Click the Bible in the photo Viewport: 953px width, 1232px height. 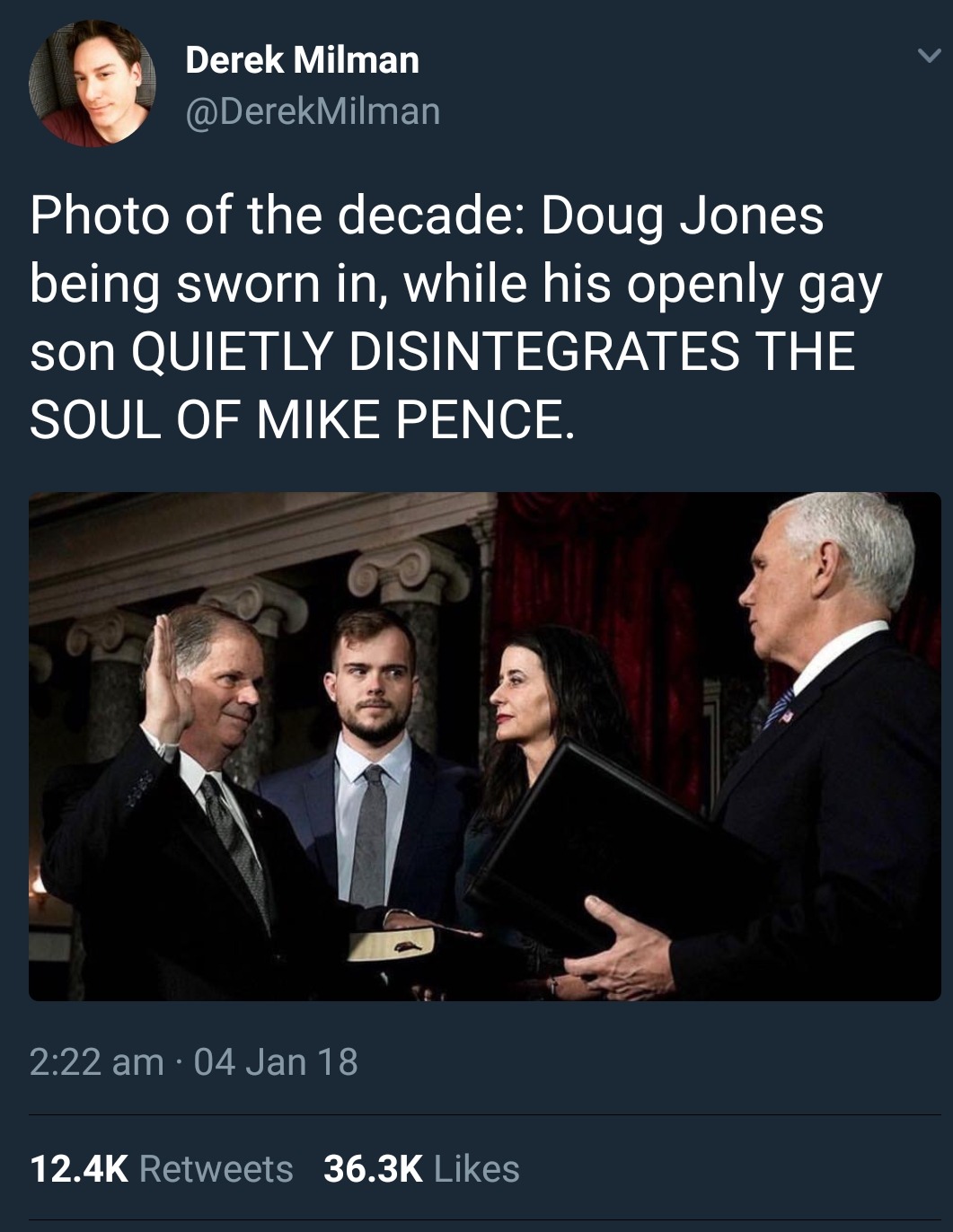tap(391, 943)
